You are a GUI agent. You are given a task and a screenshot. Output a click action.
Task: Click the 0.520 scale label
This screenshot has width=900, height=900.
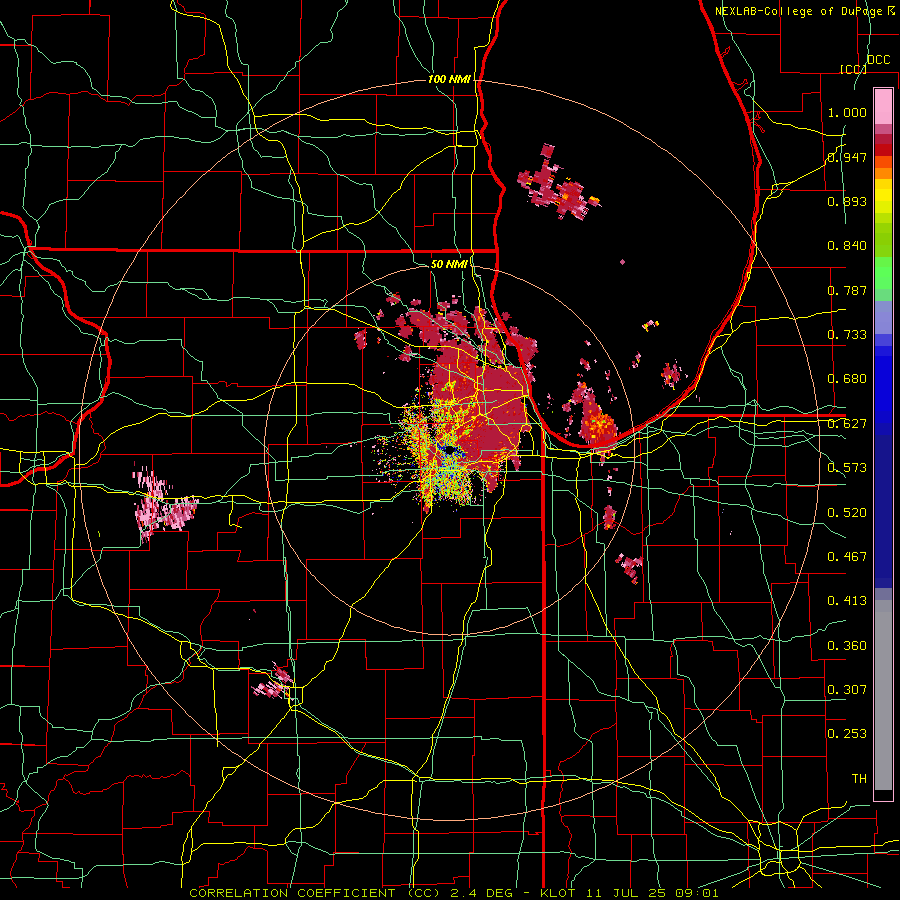point(847,513)
